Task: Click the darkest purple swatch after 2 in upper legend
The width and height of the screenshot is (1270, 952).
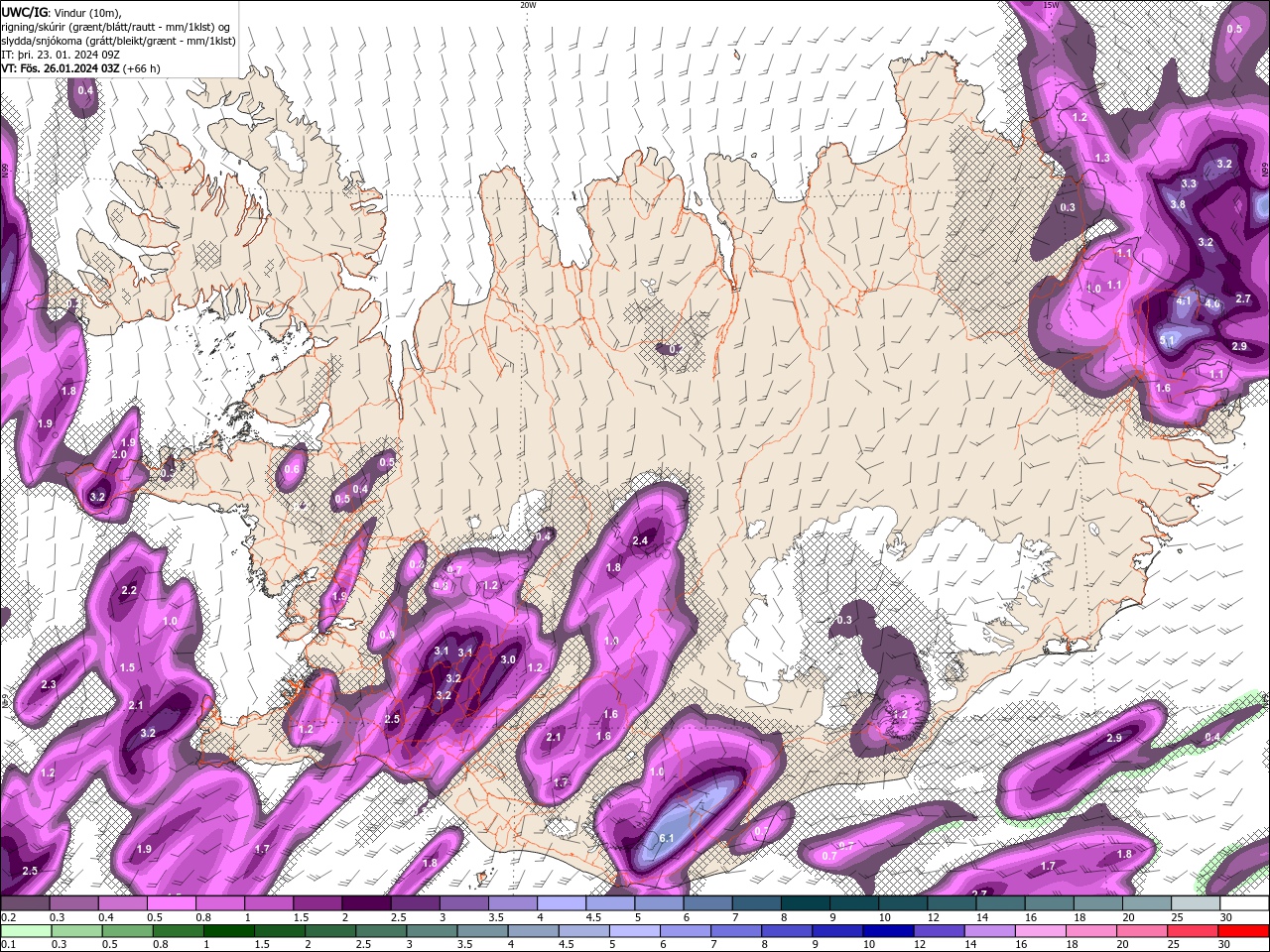Action: point(365,903)
